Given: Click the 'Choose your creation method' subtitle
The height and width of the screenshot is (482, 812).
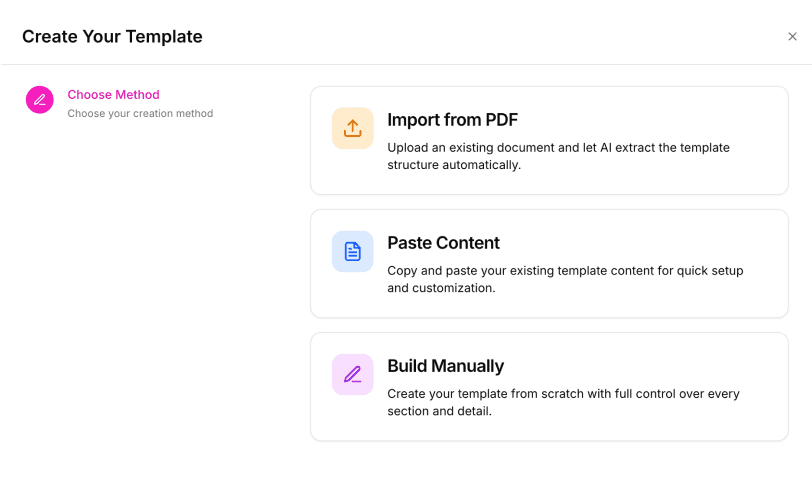Looking at the screenshot, I should click(140, 114).
